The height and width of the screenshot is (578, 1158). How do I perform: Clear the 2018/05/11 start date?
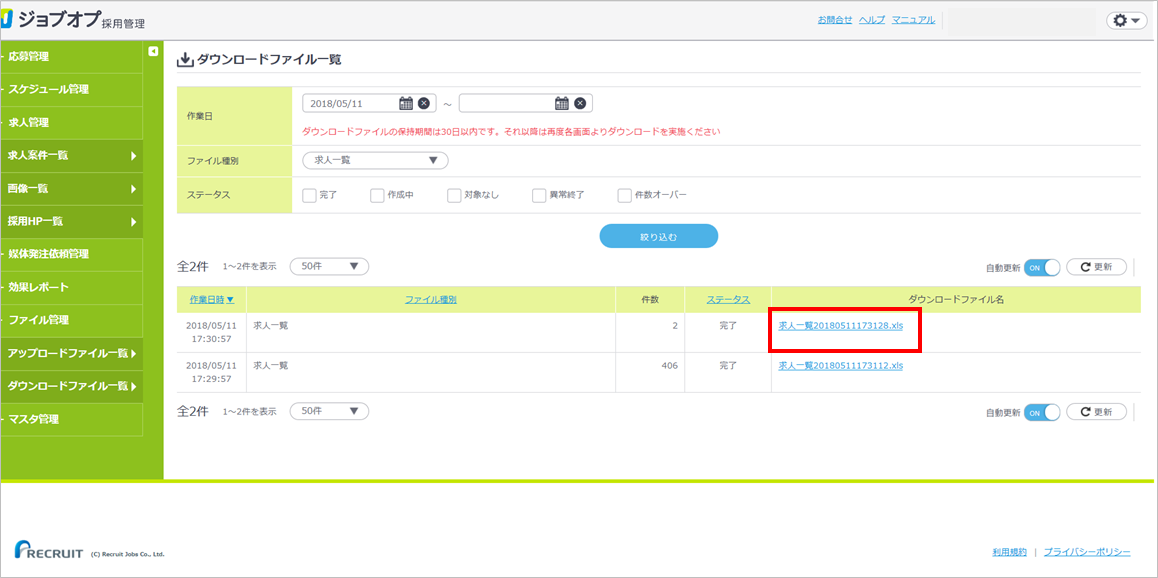coord(424,103)
